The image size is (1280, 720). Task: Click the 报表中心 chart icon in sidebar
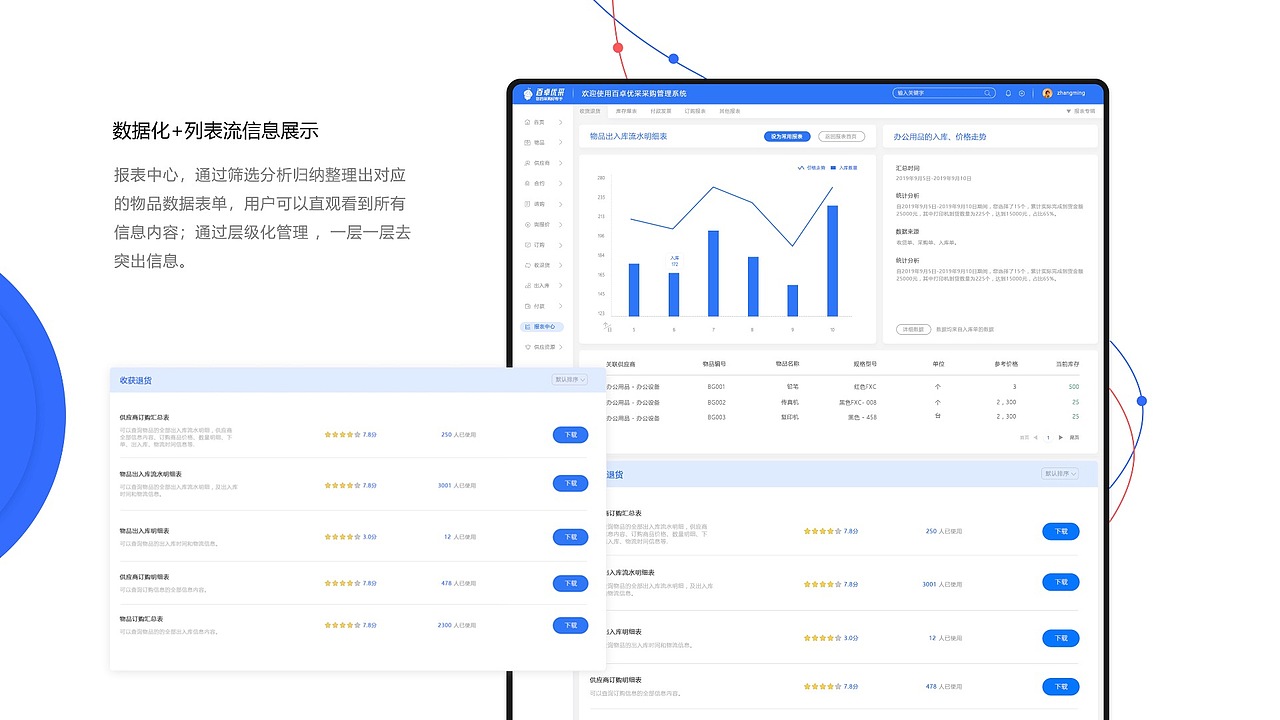pos(527,327)
